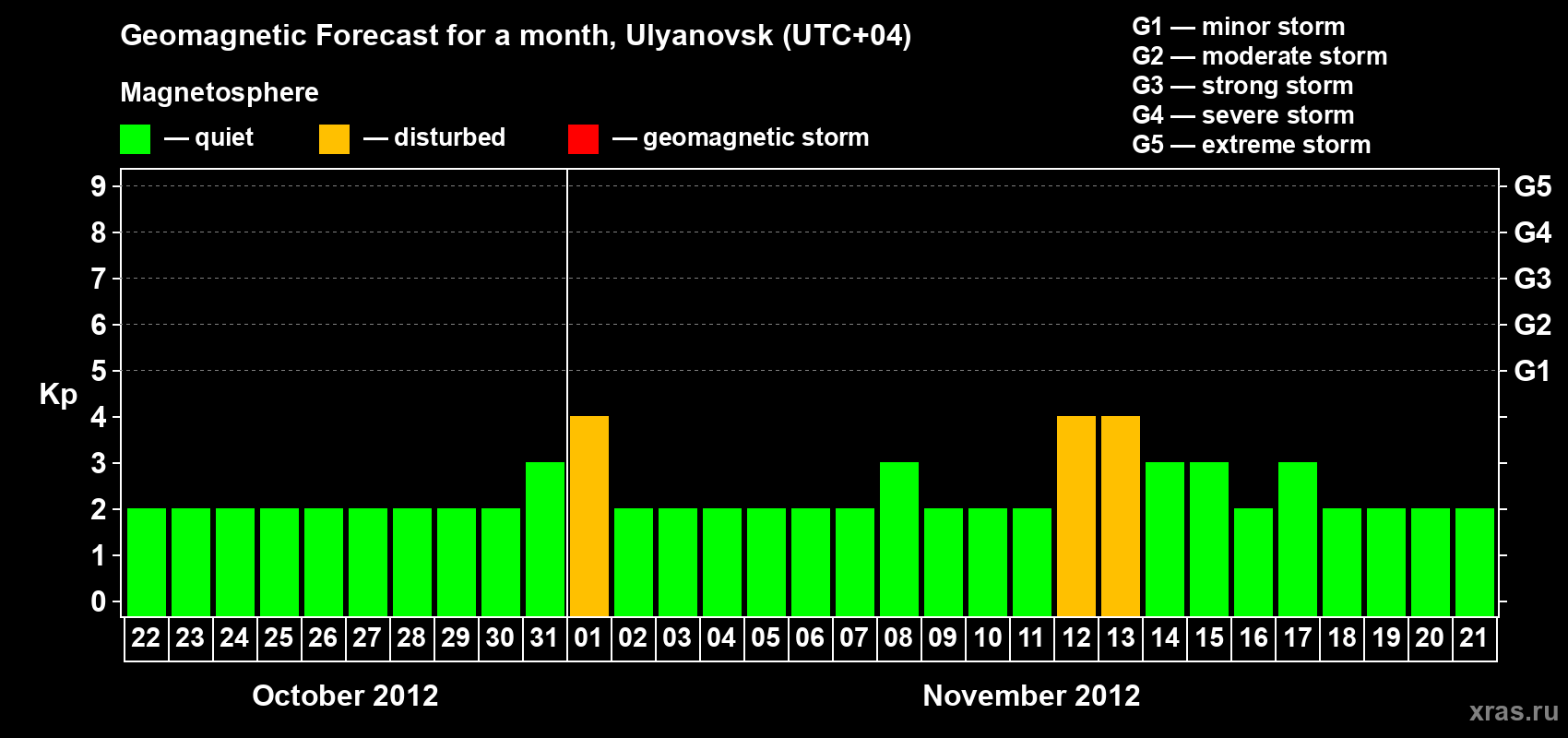
Task: Click the Magnetosphere heading
Action: pos(220,92)
